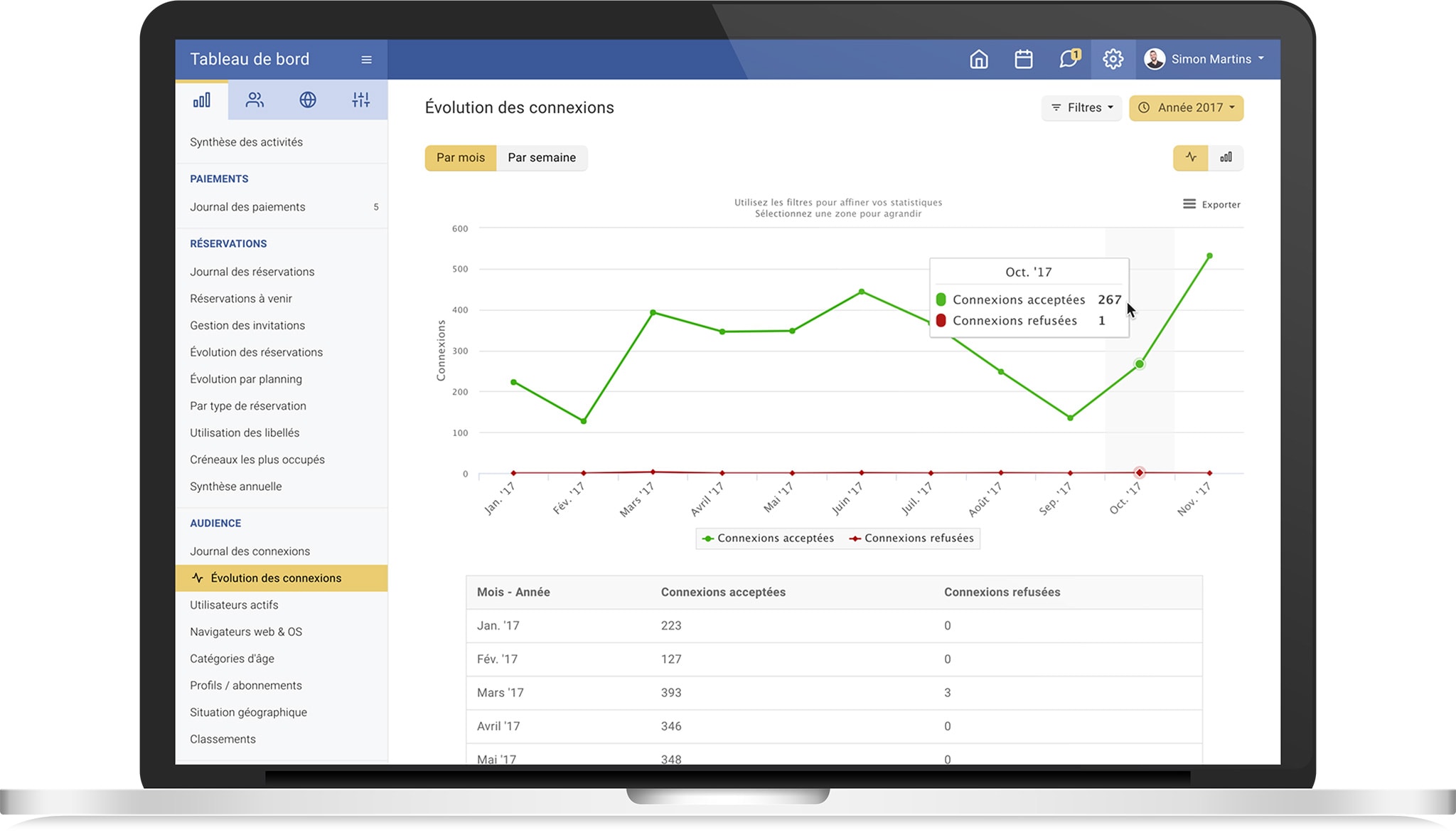Image resolution: width=1456 pixels, height=833 pixels.
Task: Switch to Par semaine tab
Action: click(x=541, y=157)
